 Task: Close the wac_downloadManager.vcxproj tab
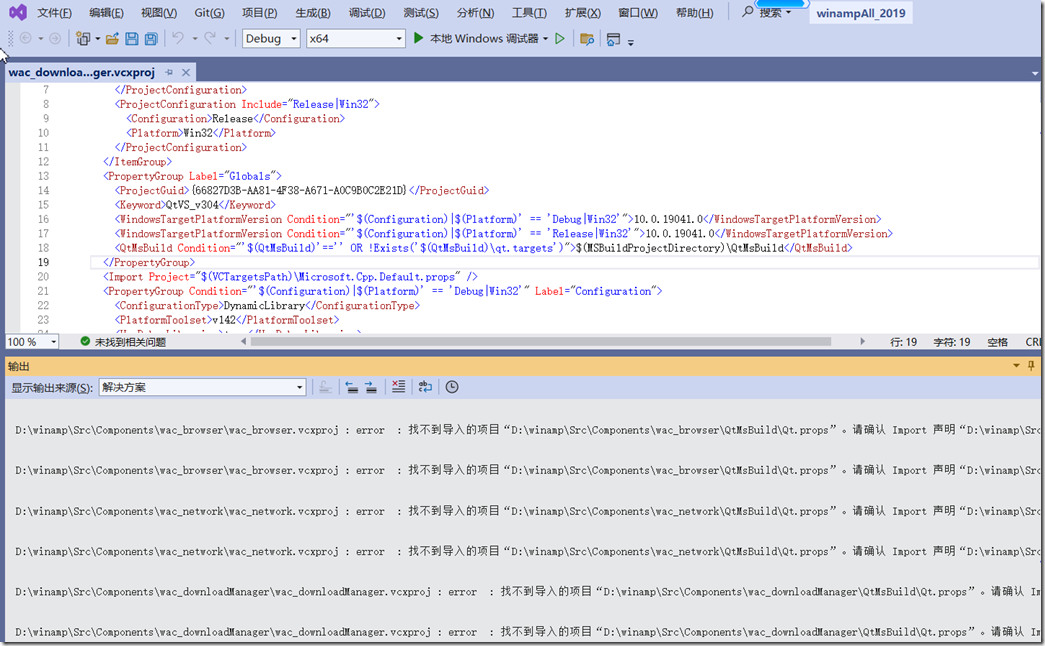tap(185, 72)
